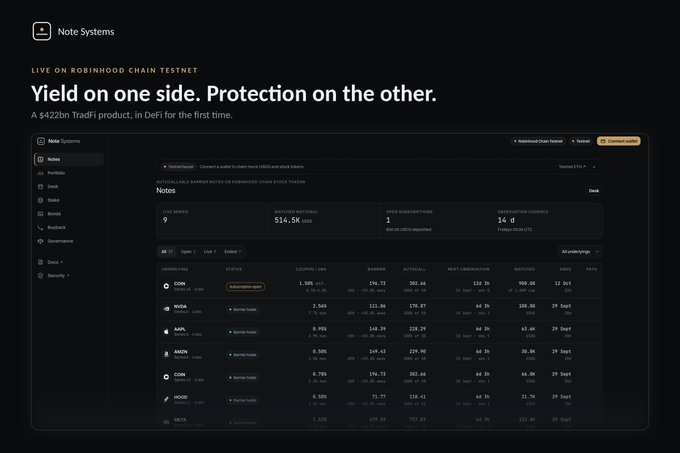
Task: Click the Underlying column header
Action: click(175, 269)
